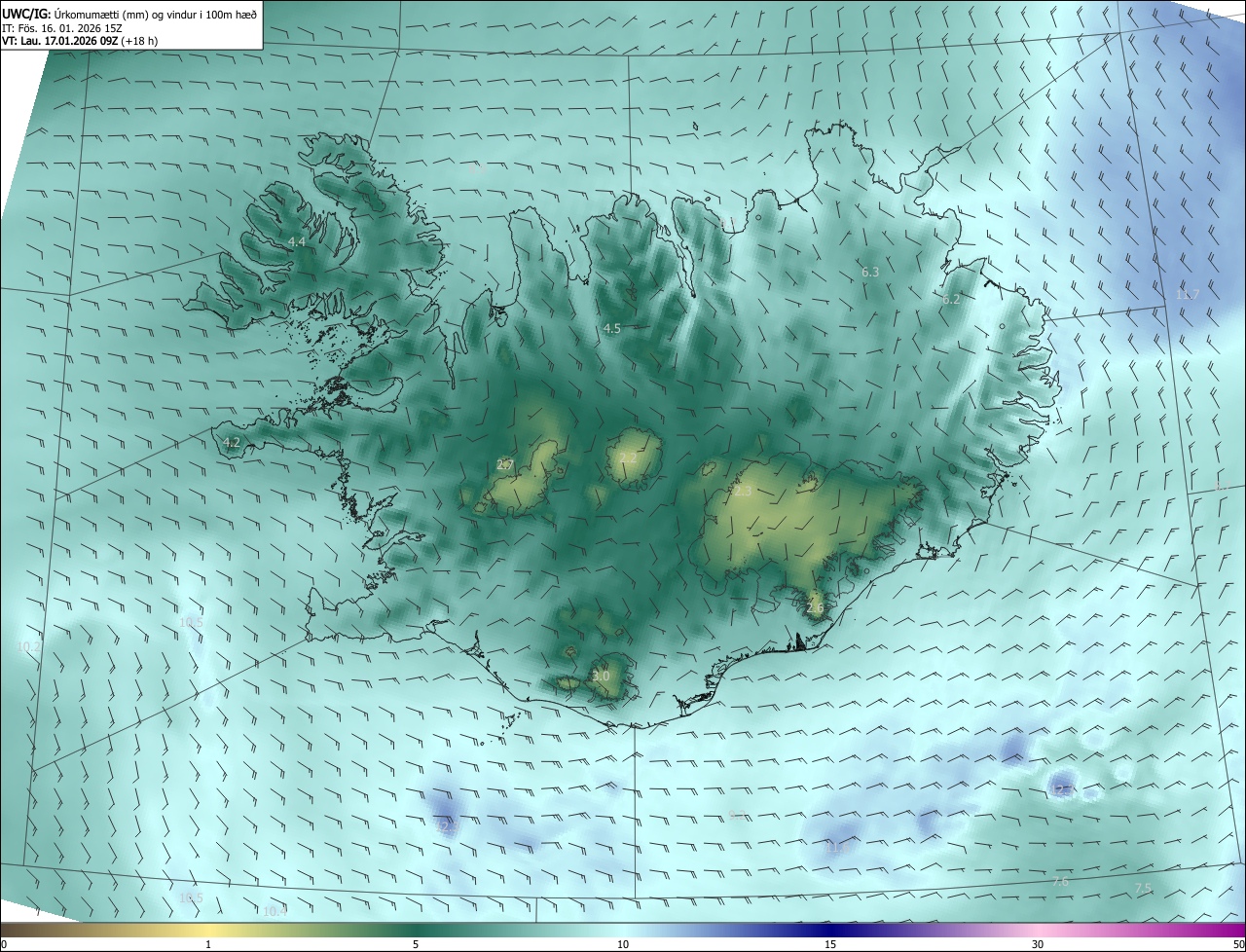Click the 11.7 value offshore to the east
The height and width of the screenshot is (952, 1246).
[1188, 294]
